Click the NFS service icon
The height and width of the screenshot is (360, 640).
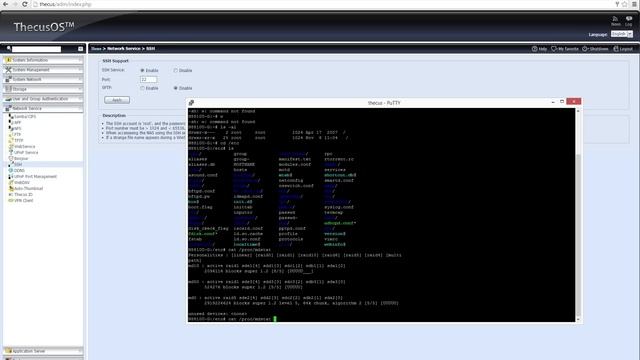[11, 128]
